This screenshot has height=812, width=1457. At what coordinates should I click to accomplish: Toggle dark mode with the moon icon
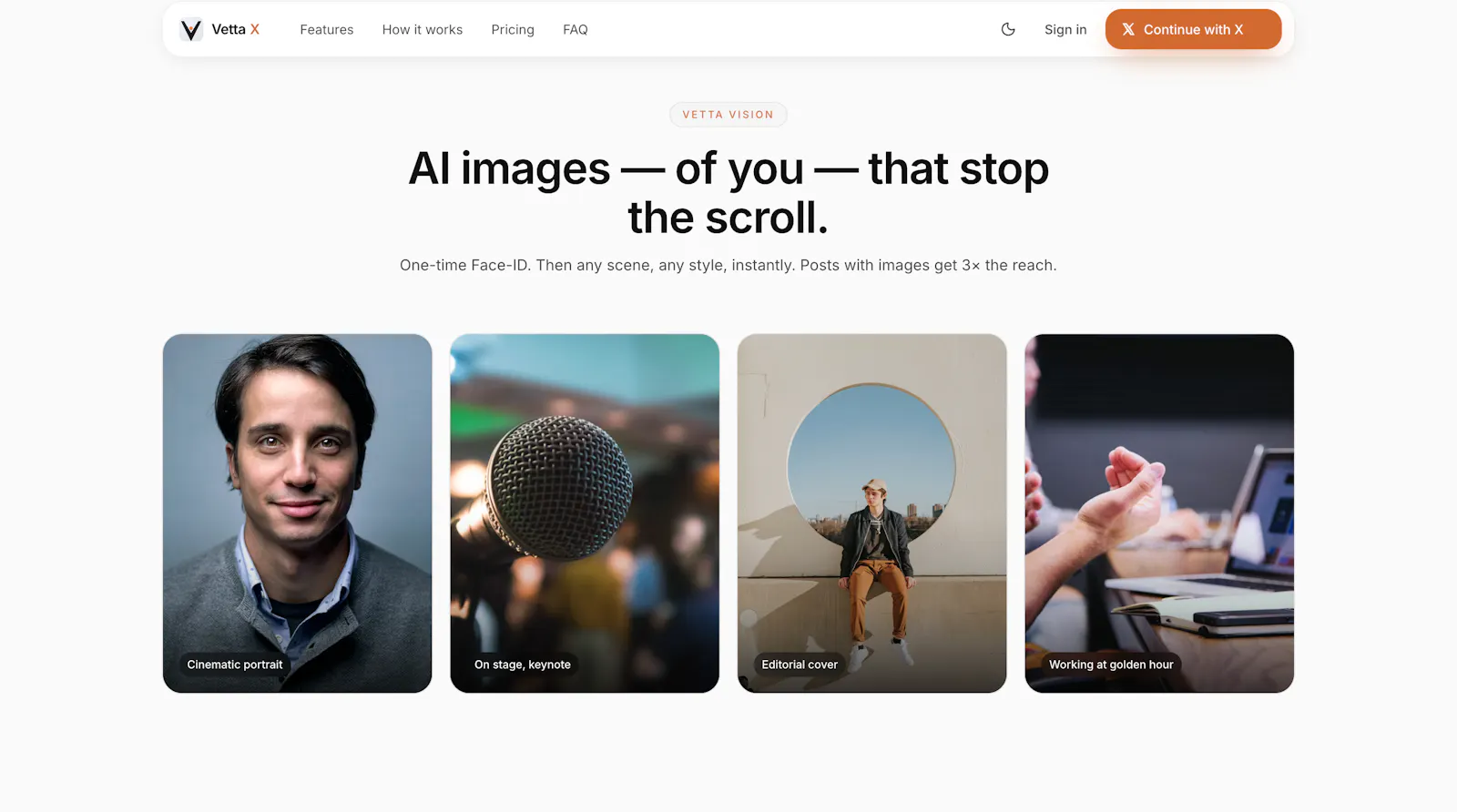(1008, 29)
